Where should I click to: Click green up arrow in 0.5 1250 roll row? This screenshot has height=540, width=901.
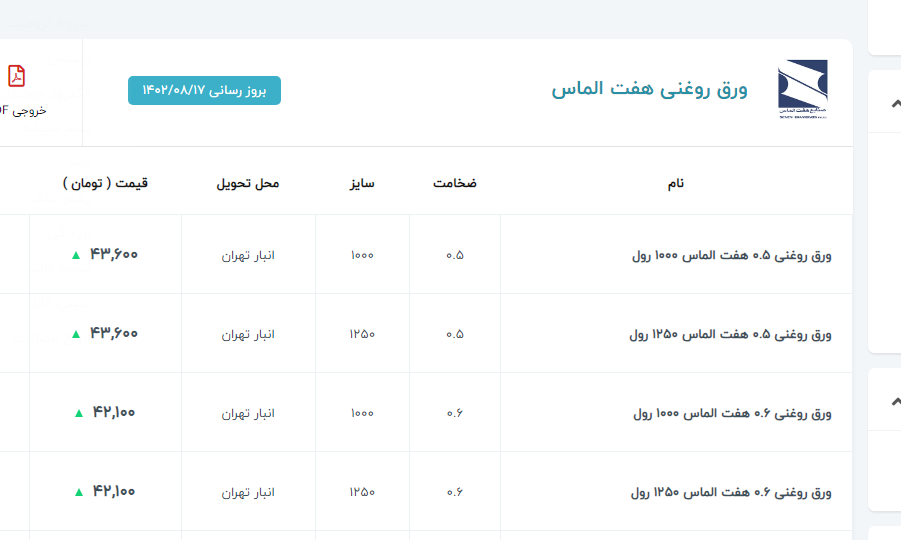click(x=75, y=334)
